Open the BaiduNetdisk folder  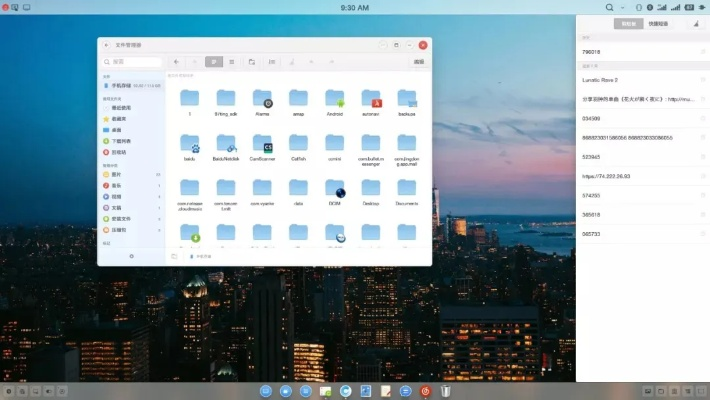[226, 143]
